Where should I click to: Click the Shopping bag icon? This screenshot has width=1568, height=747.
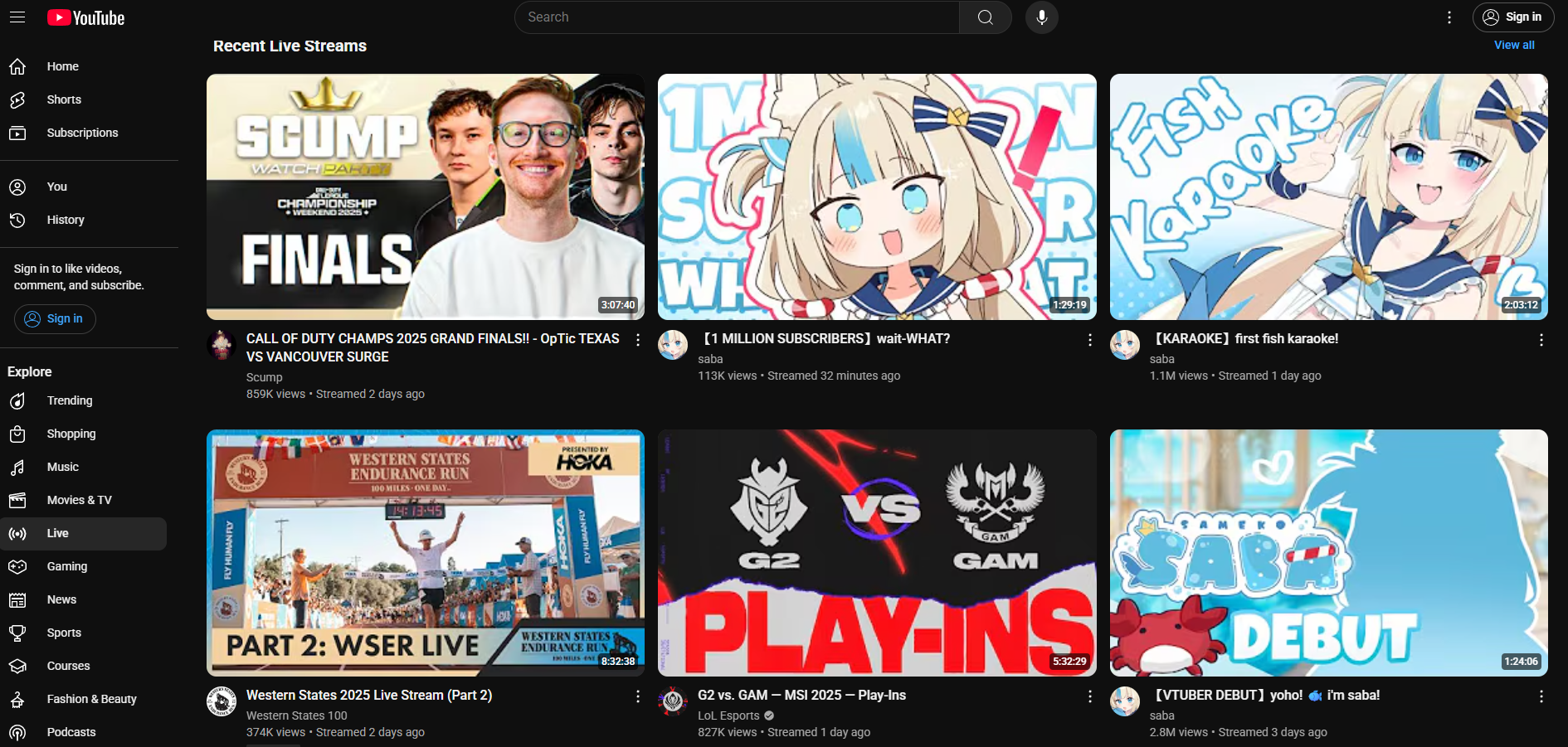coord(17,434)
